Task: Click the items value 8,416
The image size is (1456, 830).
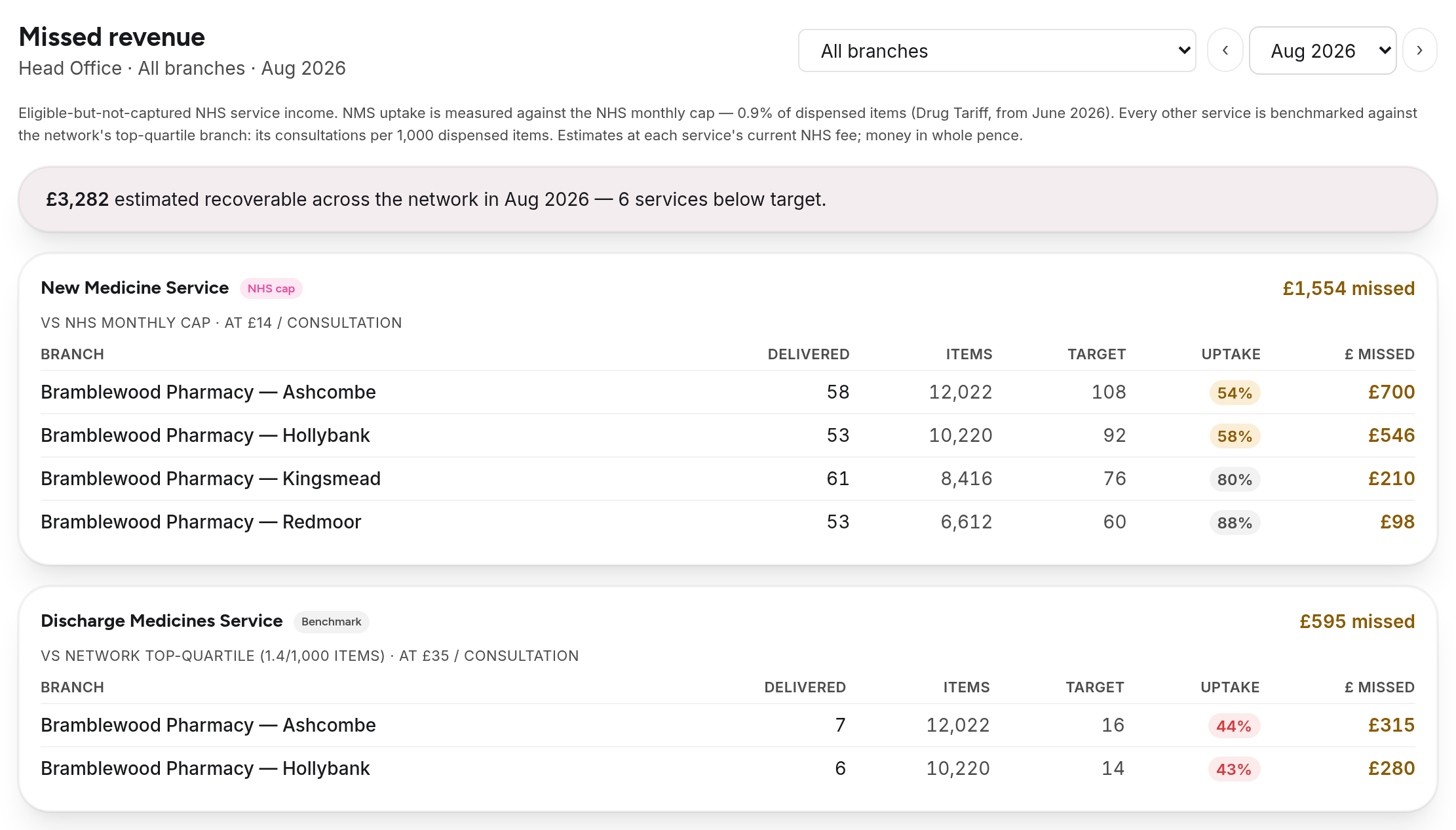Action: (x=967, y=479)
